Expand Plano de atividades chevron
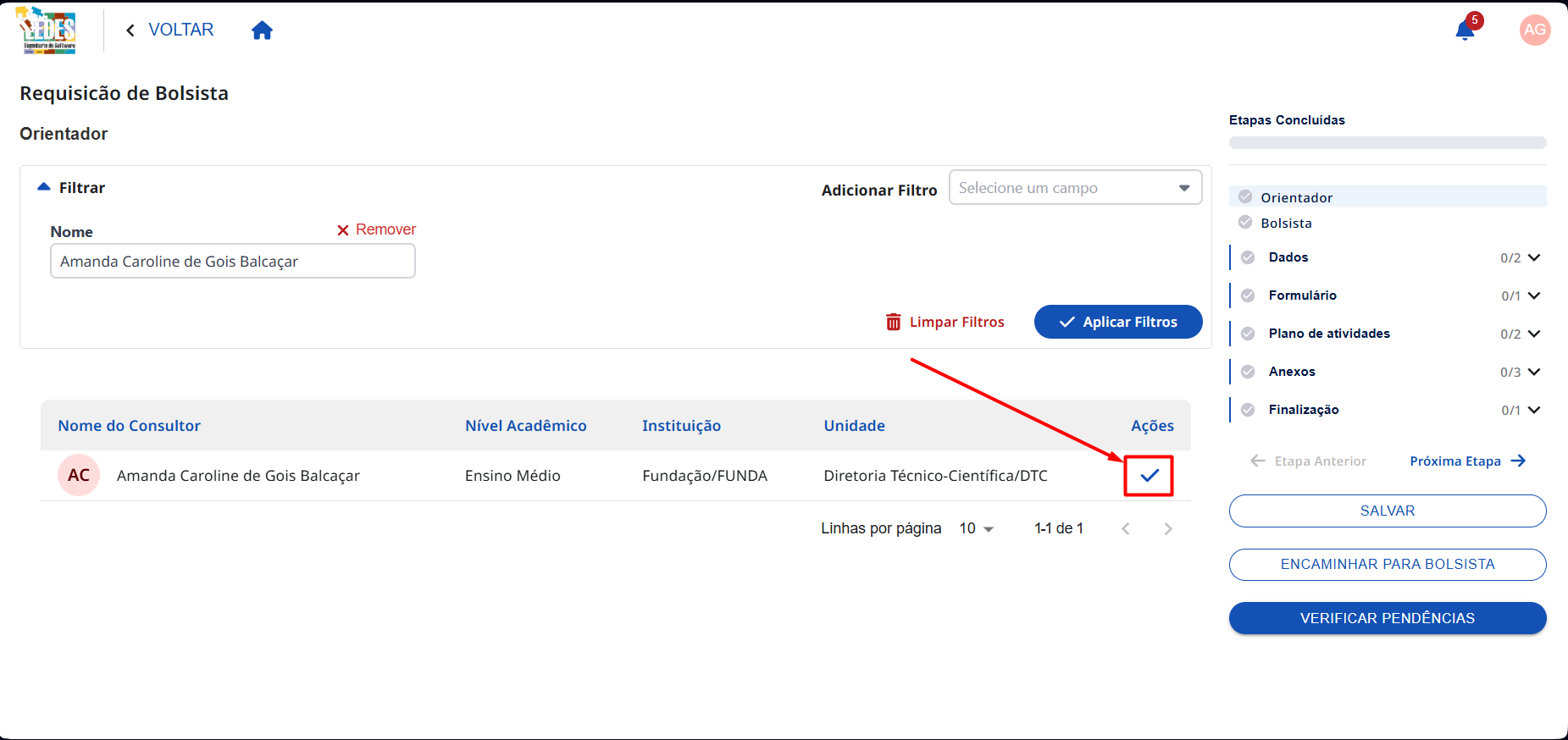 point(1534,334)
